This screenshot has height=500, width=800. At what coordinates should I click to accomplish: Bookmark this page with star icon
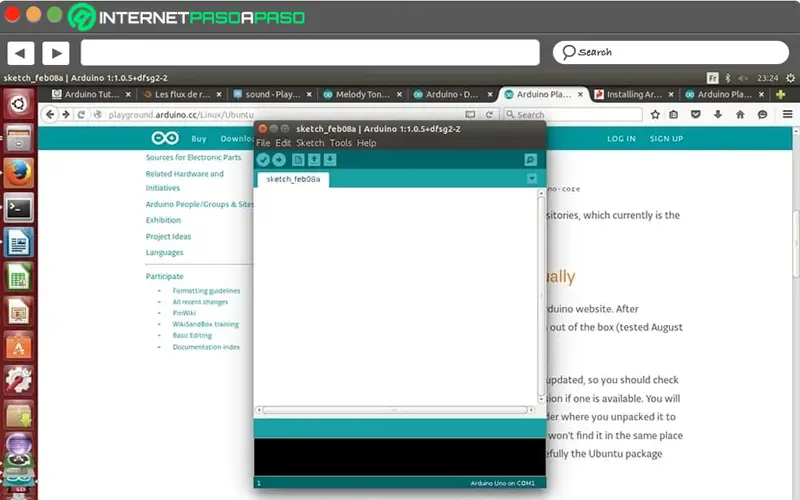655,115
